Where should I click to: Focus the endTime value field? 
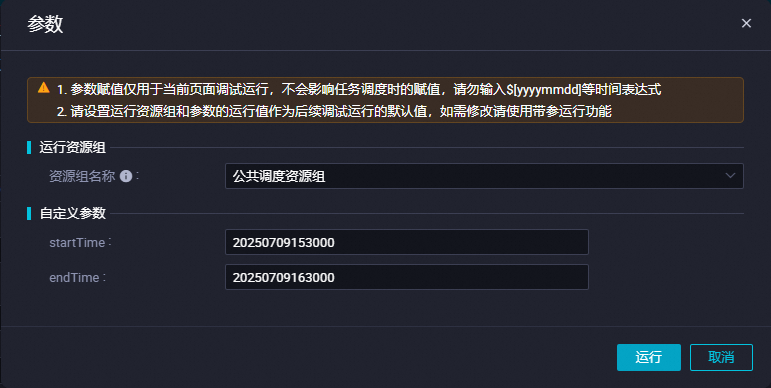(x=407, y=277)
